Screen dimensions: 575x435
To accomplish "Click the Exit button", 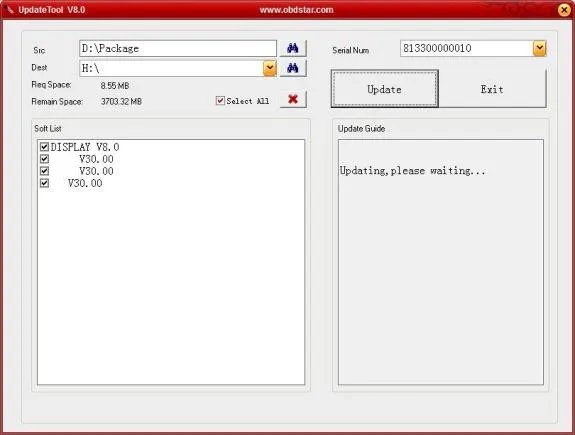I will click(492, 89).
